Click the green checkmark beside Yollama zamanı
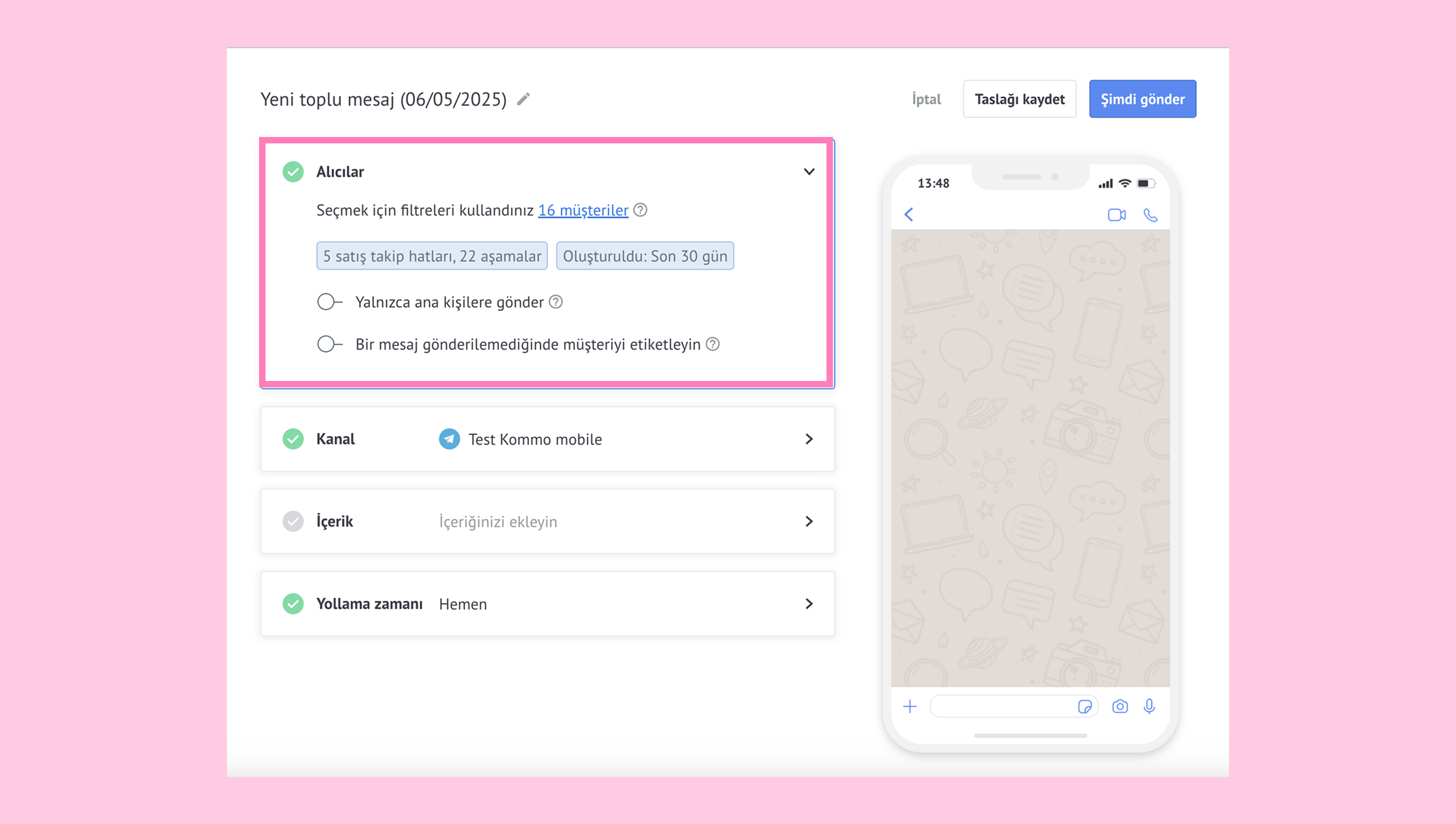This screenshot has width=1456, height=824. (x=293, y=604)
